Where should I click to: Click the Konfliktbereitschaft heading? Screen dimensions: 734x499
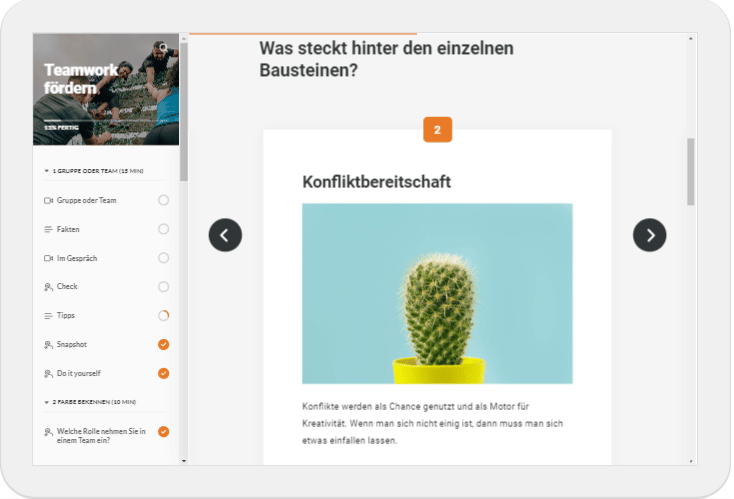click(376, 182)
